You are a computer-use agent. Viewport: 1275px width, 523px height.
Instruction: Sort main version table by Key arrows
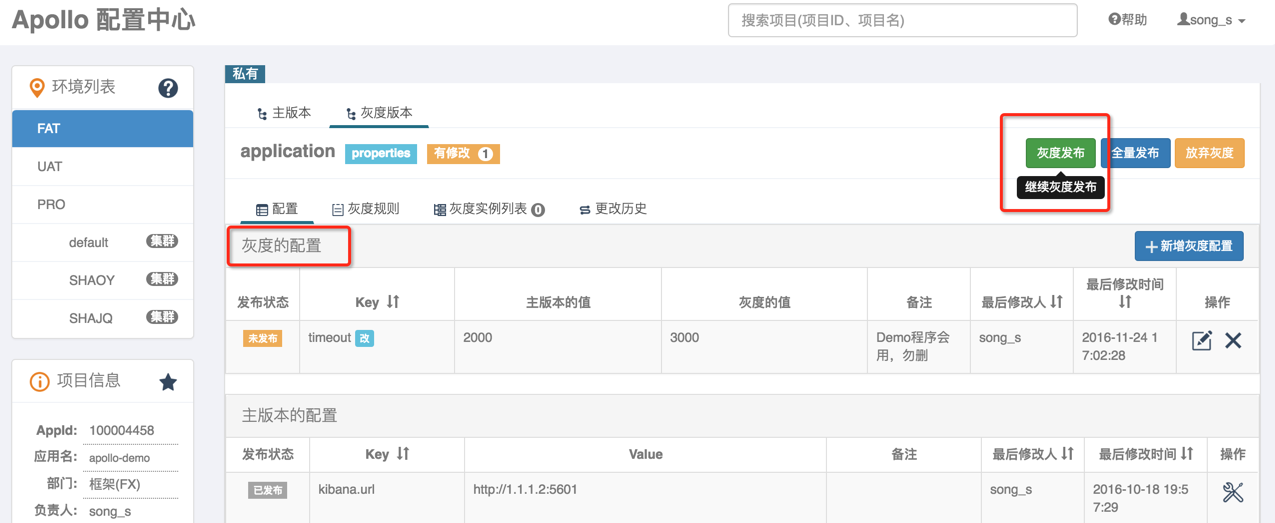click(x=403, y=454)
